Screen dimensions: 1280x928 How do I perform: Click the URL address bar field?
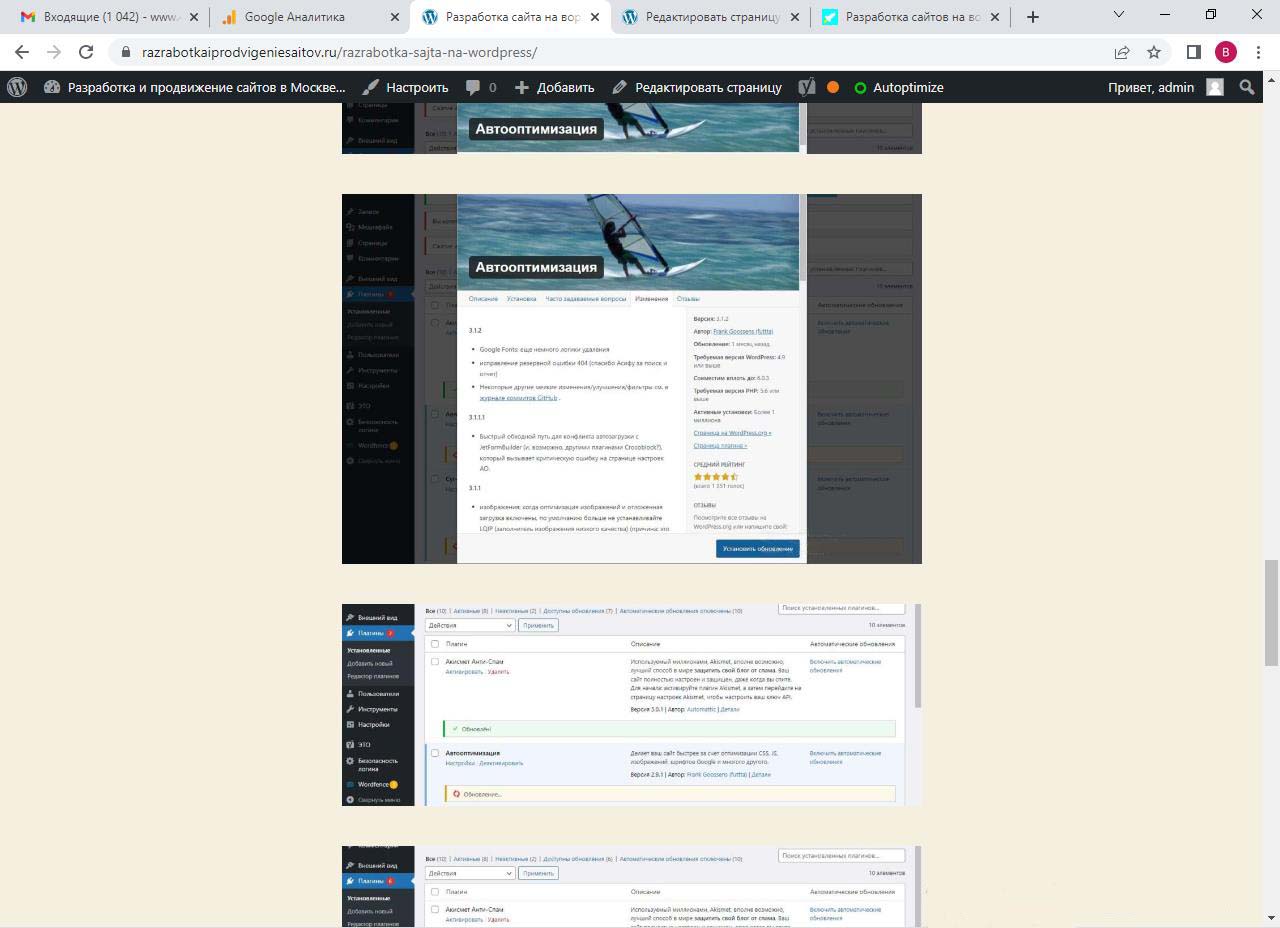600,52
